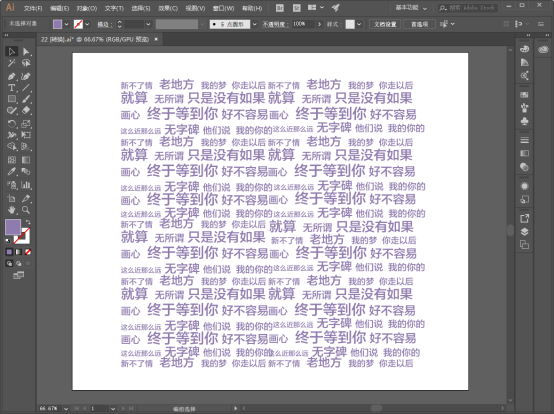
Task: Switch to Gradient fill mode
Action: coord(19,252)
